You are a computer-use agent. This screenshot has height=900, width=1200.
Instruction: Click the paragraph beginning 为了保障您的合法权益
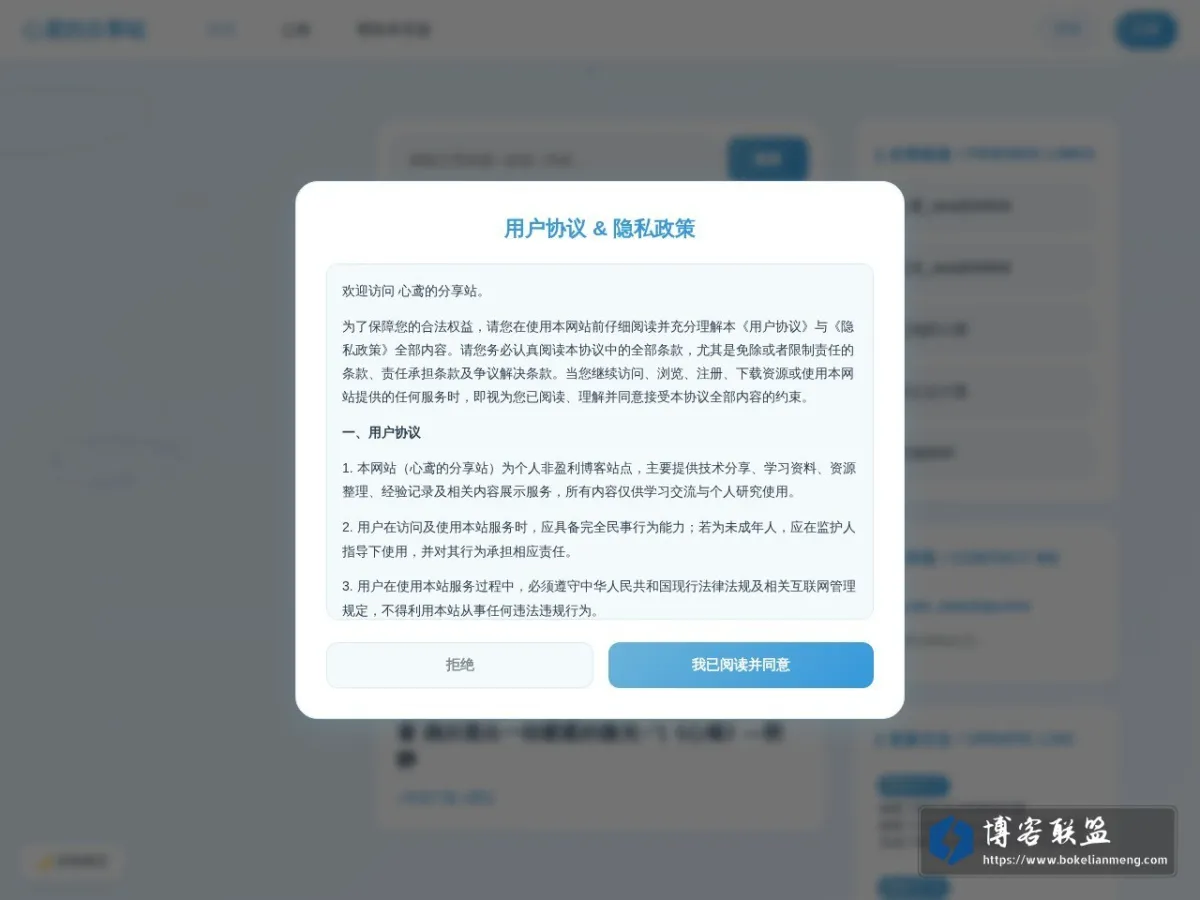point(600,361)
